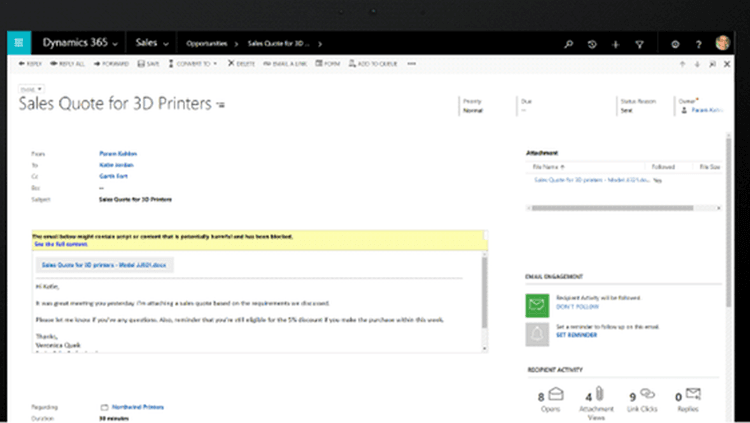750x423 pixels.
Task: Open recent items history icon
Action: (592, 44)
